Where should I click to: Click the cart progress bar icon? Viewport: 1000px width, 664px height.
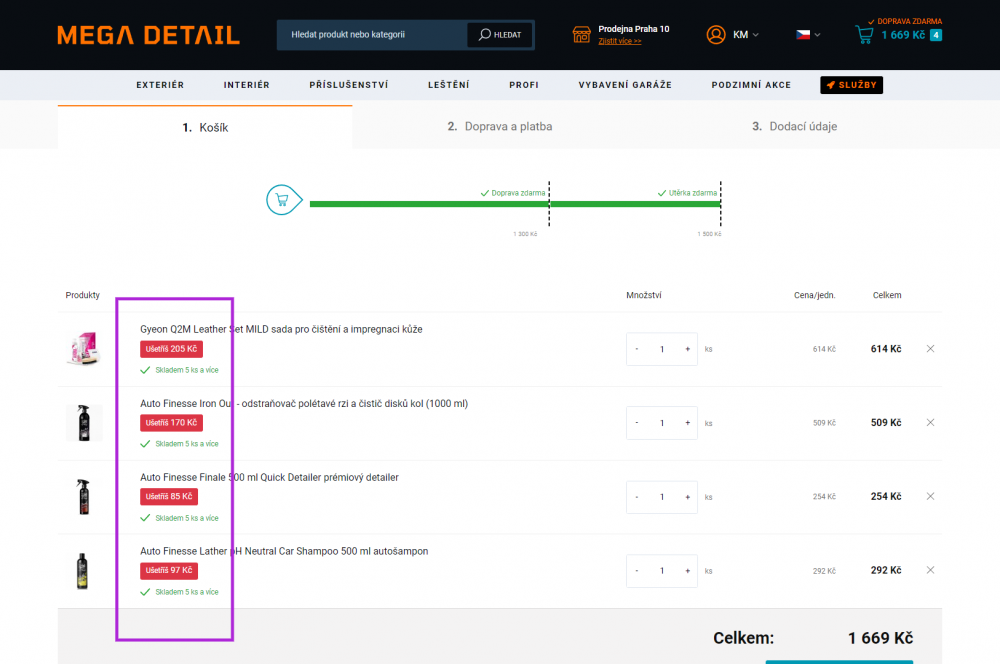[x=283, y=200]
